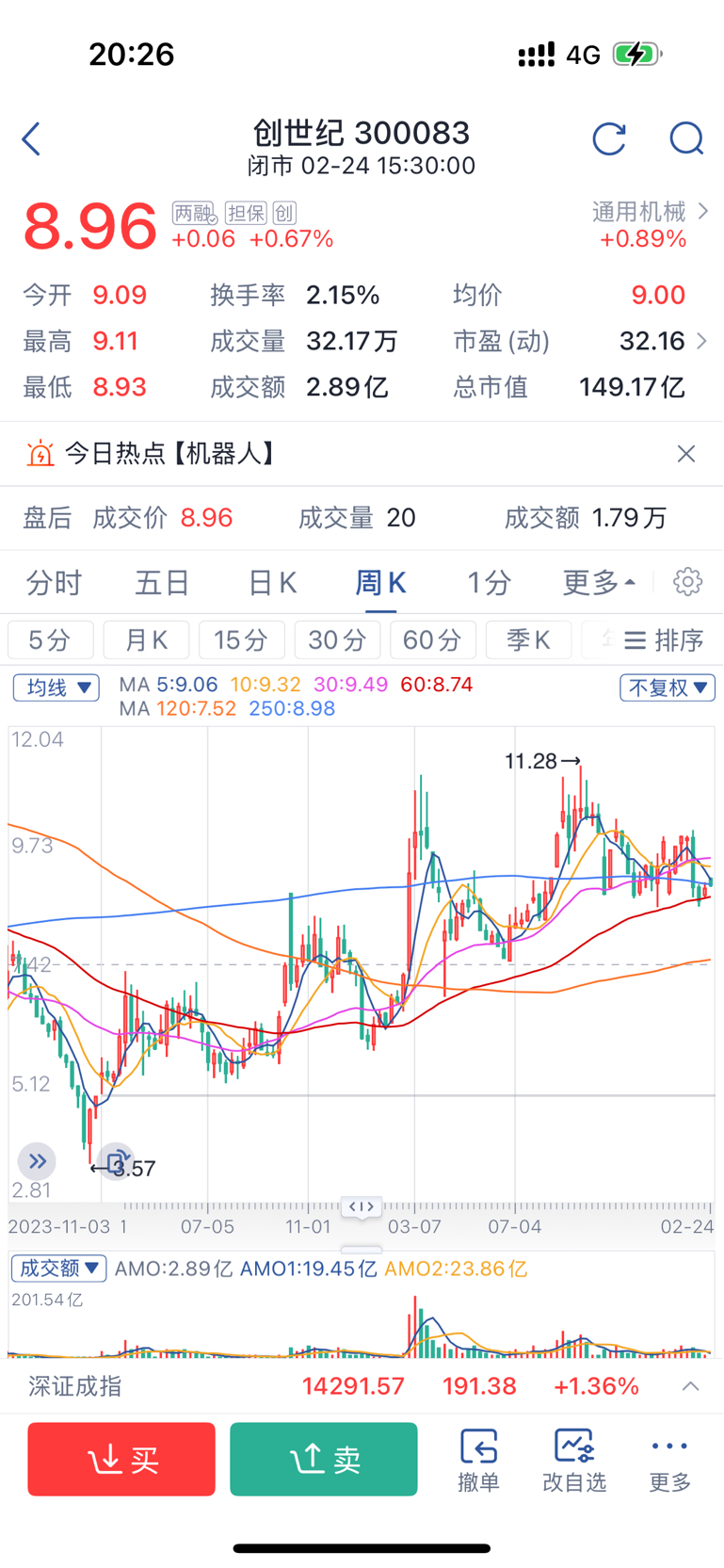Open chart settings gear icon
The width and height of the screenshot is (724, 1568).
pos(688,582)
